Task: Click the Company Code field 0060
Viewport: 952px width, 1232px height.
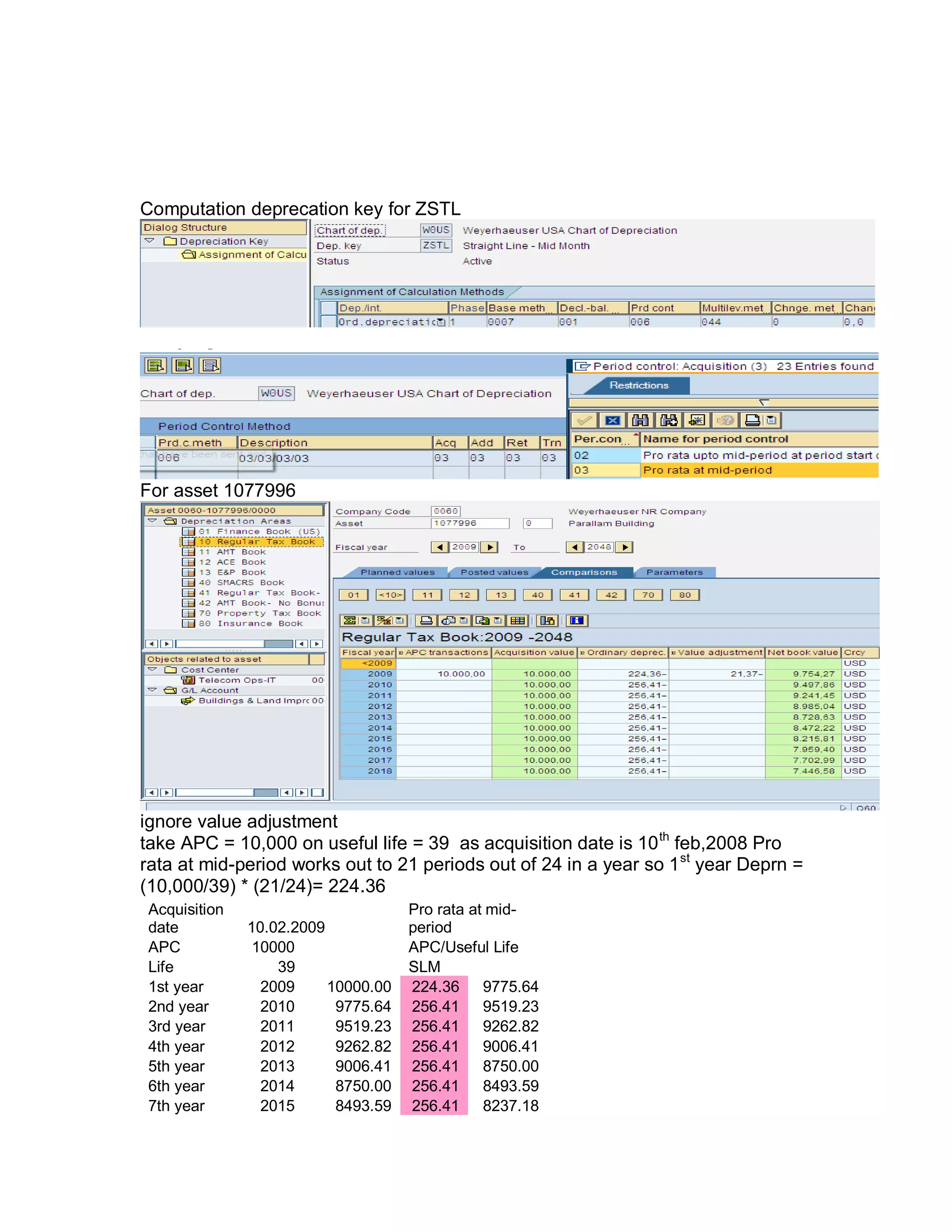Action: tap(445, 511)
